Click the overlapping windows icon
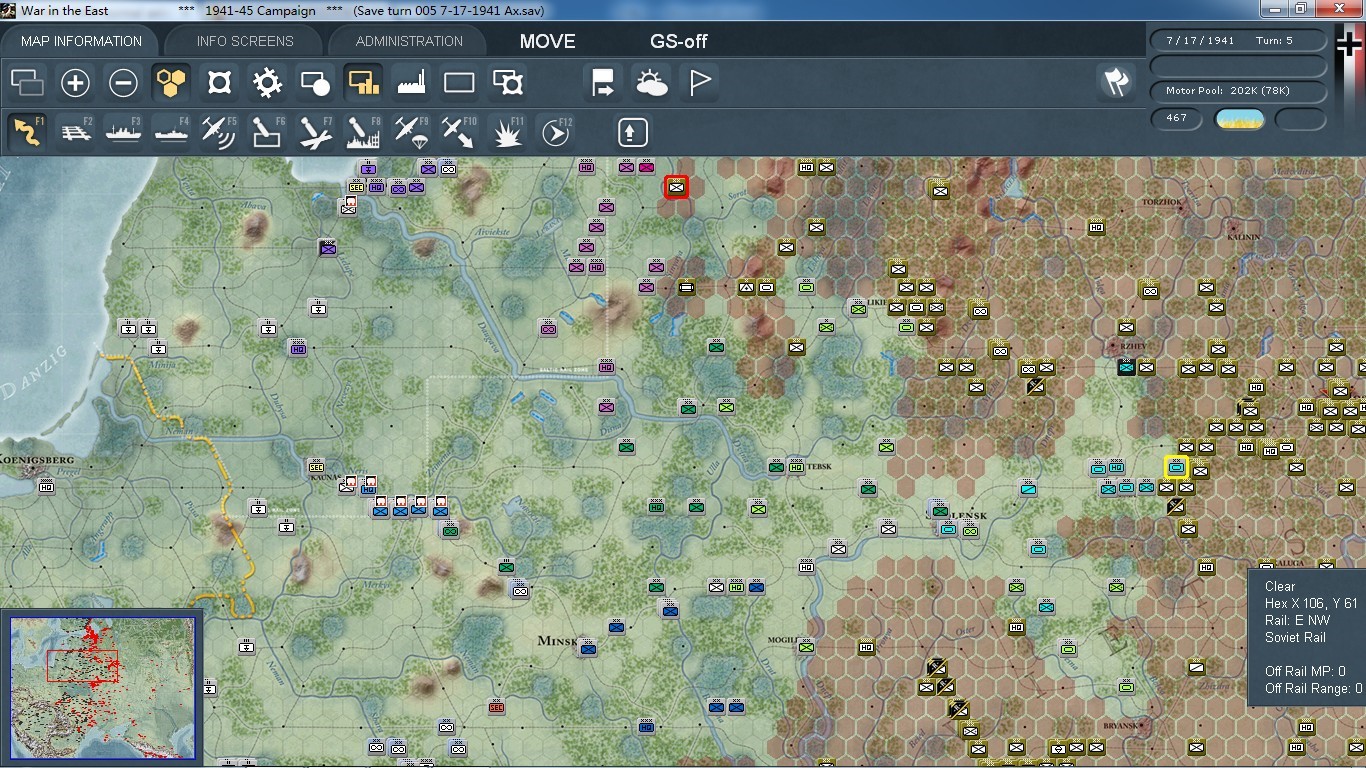The width and height of the screenshot is (1366, 768). click(x=28, y=83)
